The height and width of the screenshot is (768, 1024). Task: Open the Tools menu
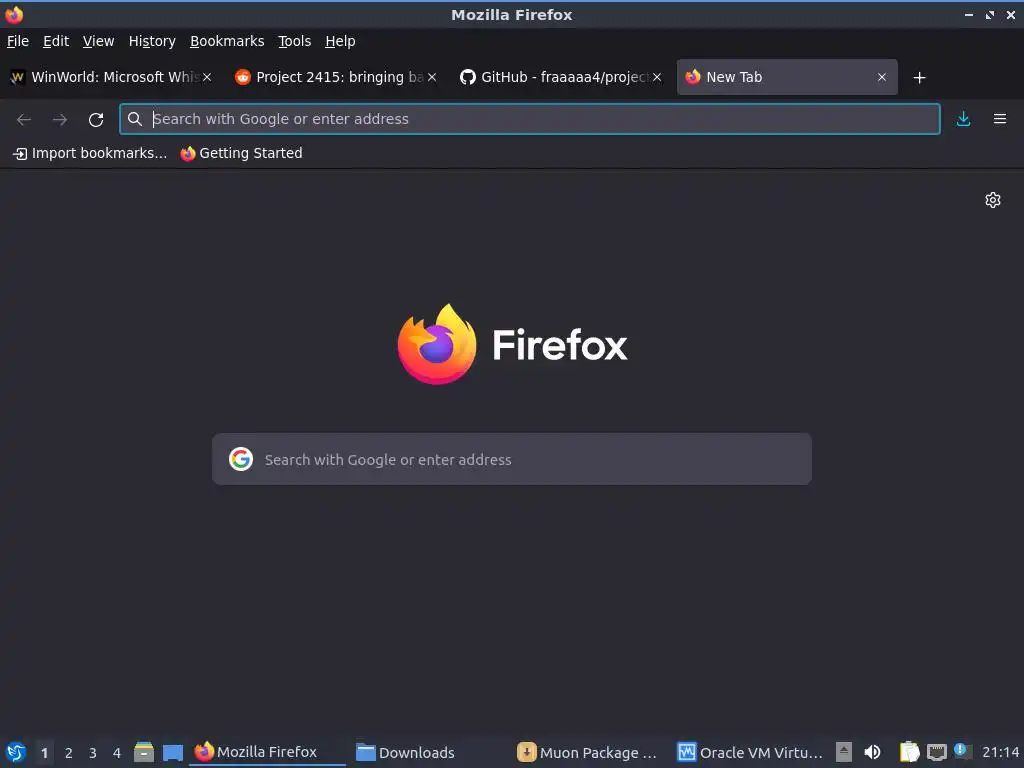(295, 41)
